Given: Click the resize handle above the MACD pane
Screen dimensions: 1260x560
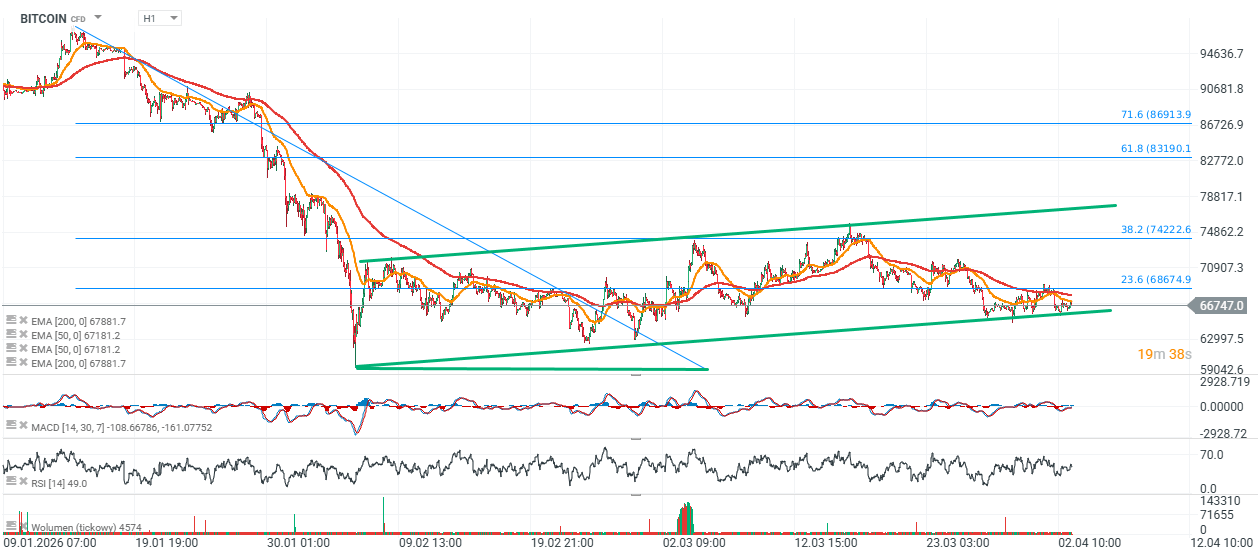Looking at the screenshot, I should point(635,374).
